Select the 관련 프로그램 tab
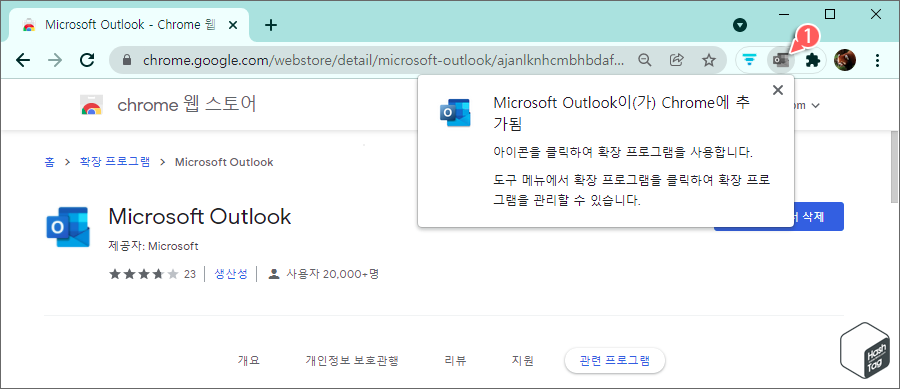The height and width of the screenshot is (389, 900). pos(615,361)
